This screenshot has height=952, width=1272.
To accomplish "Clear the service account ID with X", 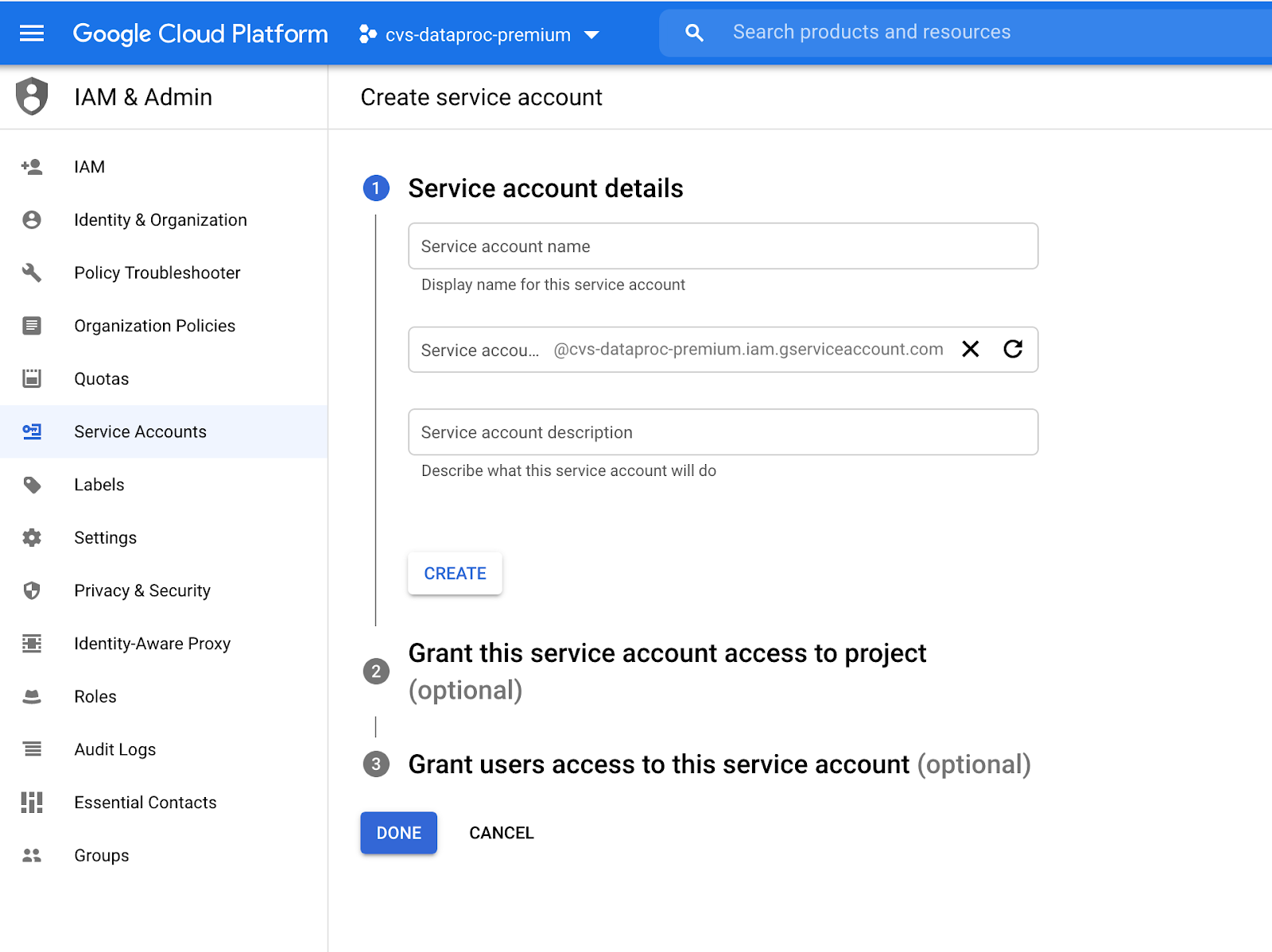I will 971,349.
